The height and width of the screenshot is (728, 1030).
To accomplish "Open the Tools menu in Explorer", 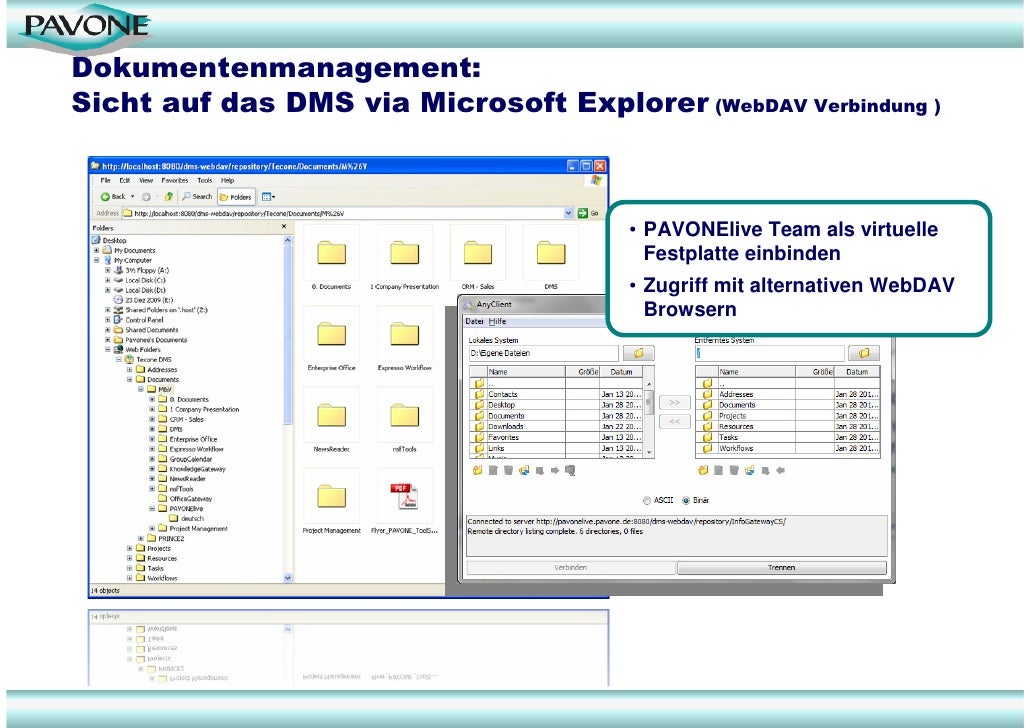I will (x=205, y=180).
